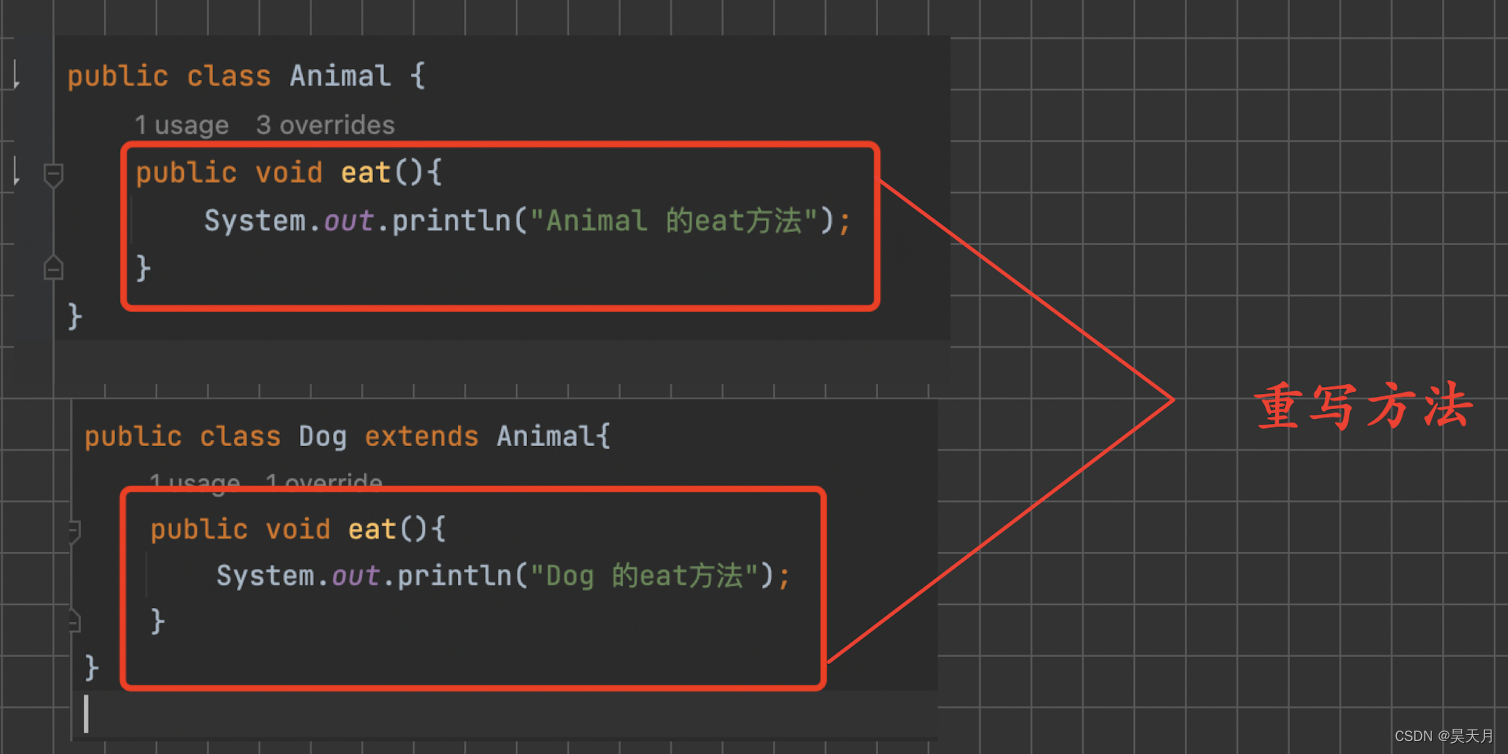
Task: Click 'extends' keyword in Dog declaration
Action: (x=421, y=436)
